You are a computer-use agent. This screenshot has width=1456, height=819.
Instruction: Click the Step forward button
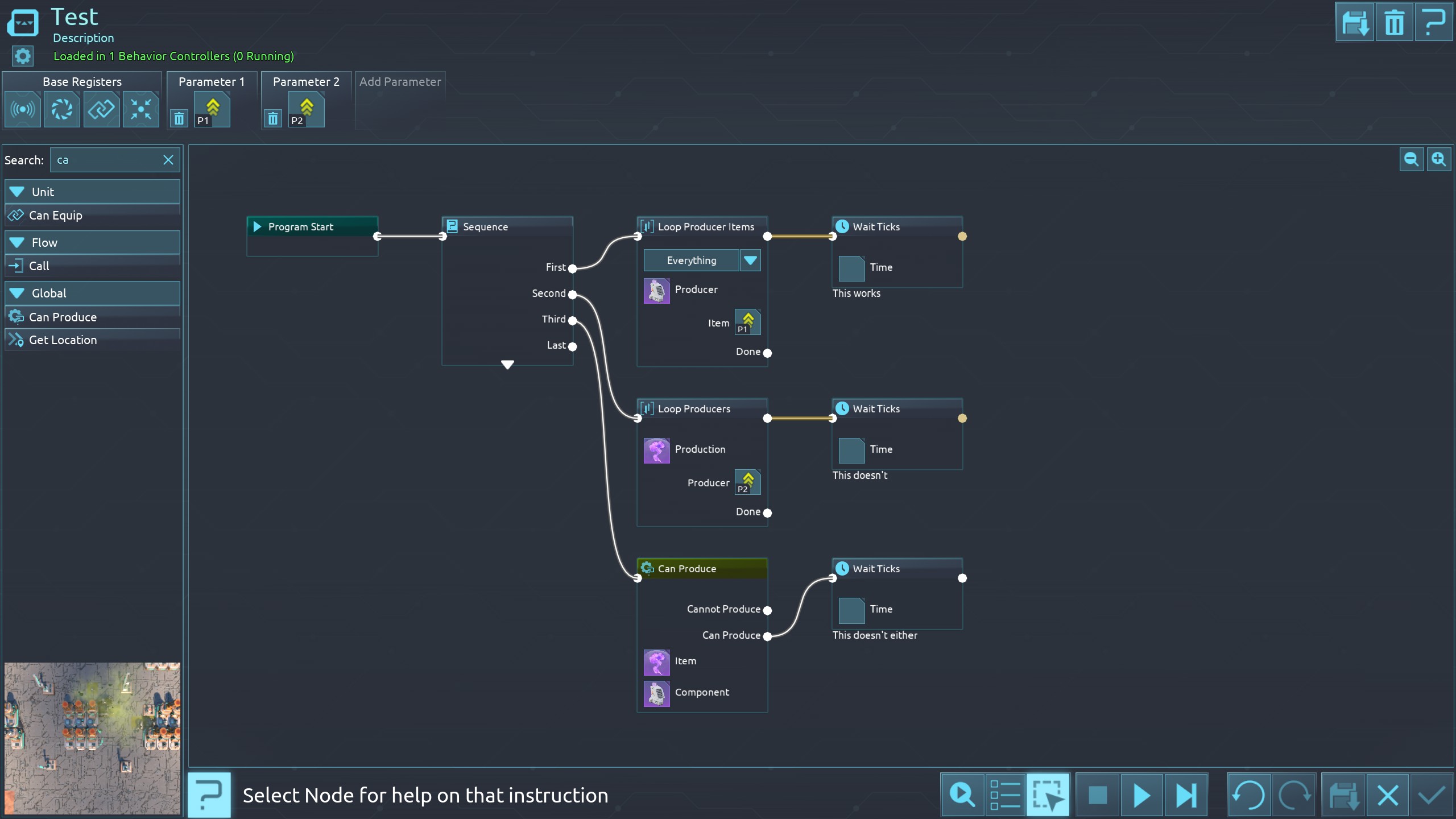click(x=1186, y=795)
